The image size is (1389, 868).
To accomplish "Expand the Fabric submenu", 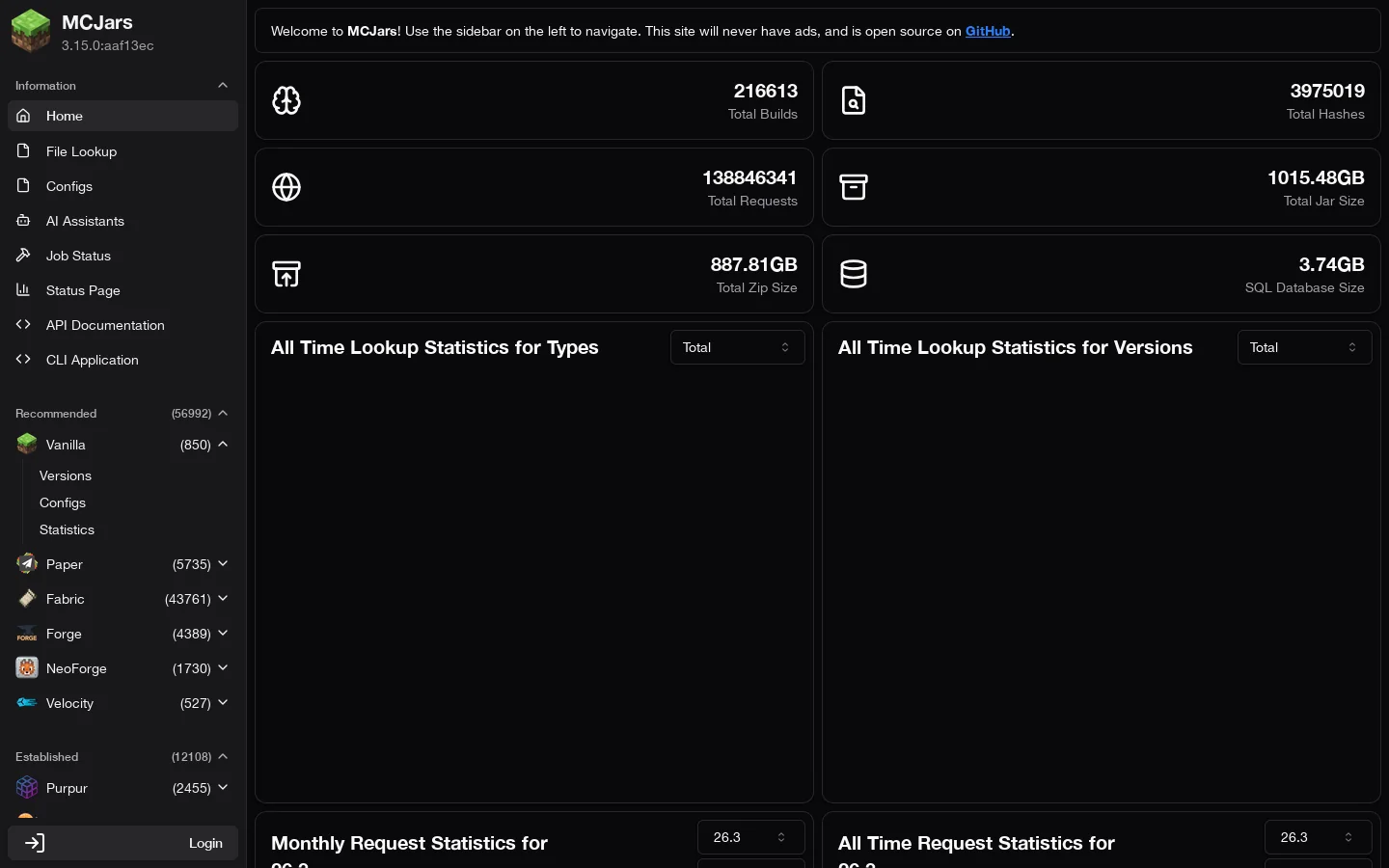I will (223, 599).
